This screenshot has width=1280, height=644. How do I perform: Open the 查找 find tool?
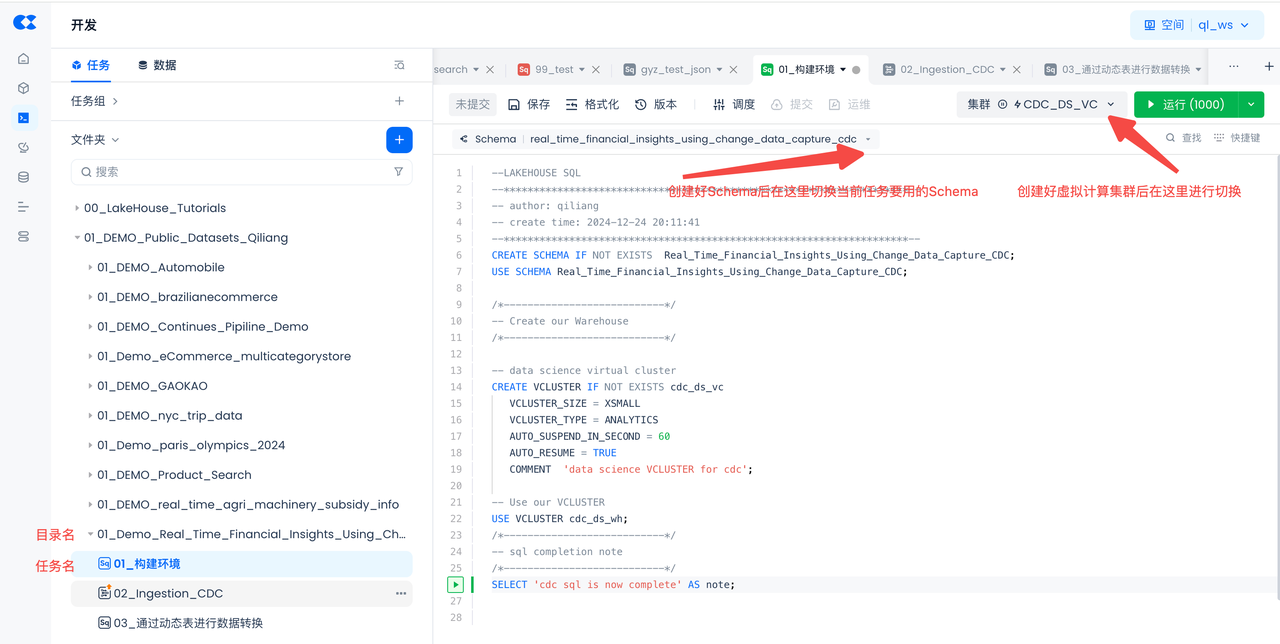coord(1184,138)
